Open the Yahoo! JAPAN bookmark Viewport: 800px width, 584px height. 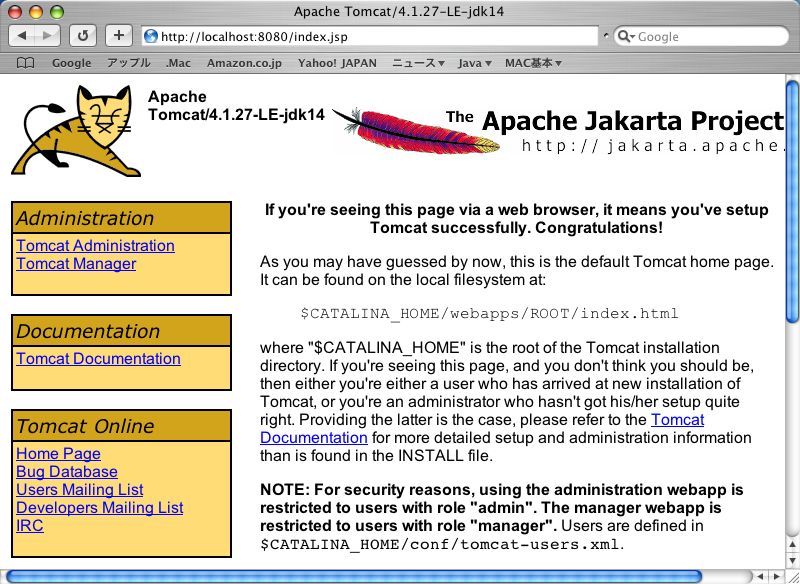(x=337, y=63)
